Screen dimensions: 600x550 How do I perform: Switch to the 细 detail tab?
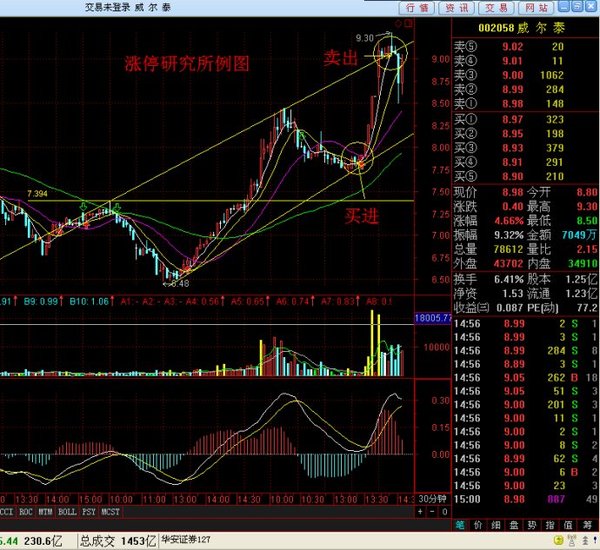(496, 525)
